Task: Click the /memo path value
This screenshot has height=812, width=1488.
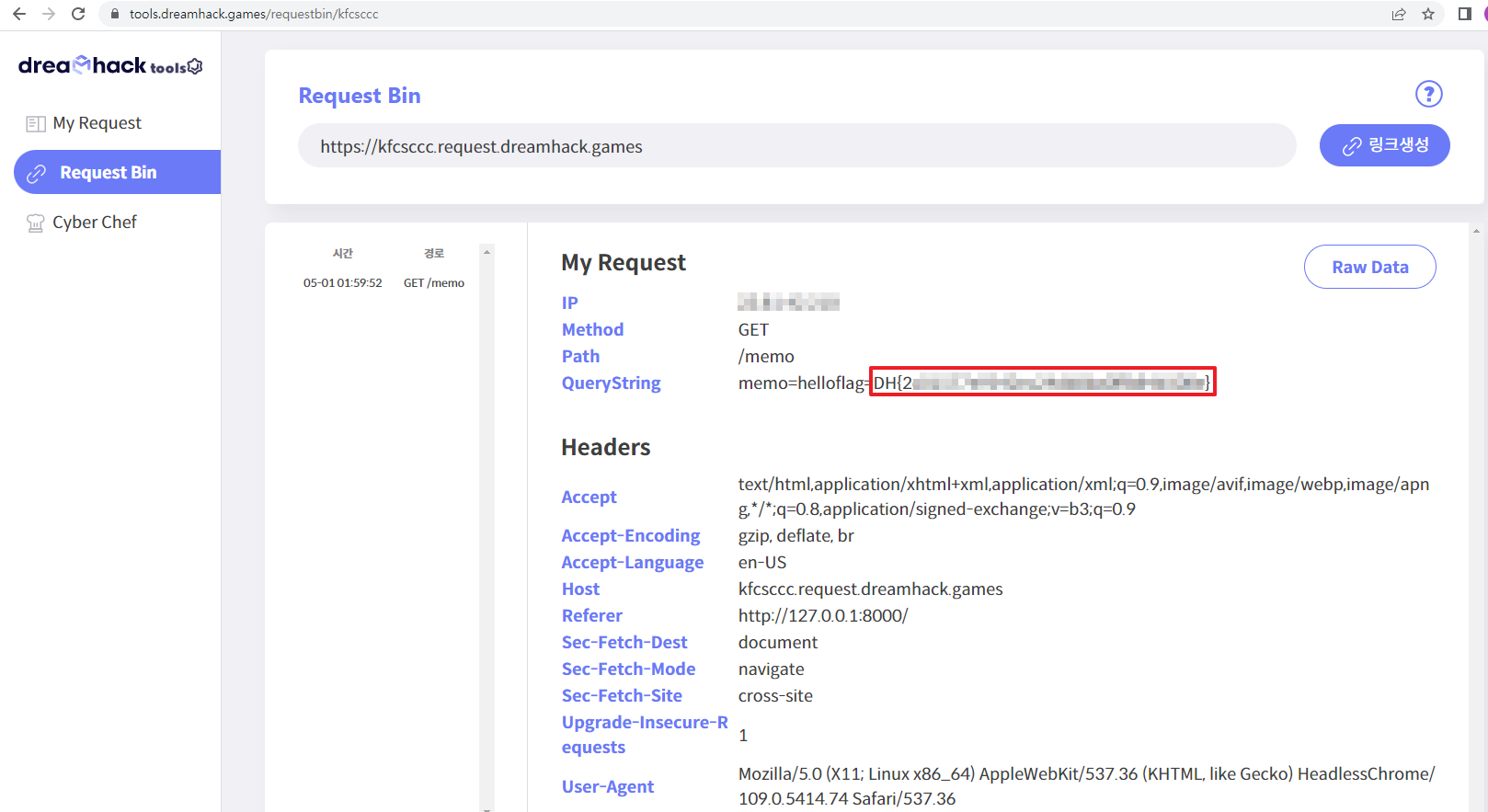Action: click(766, 356)
